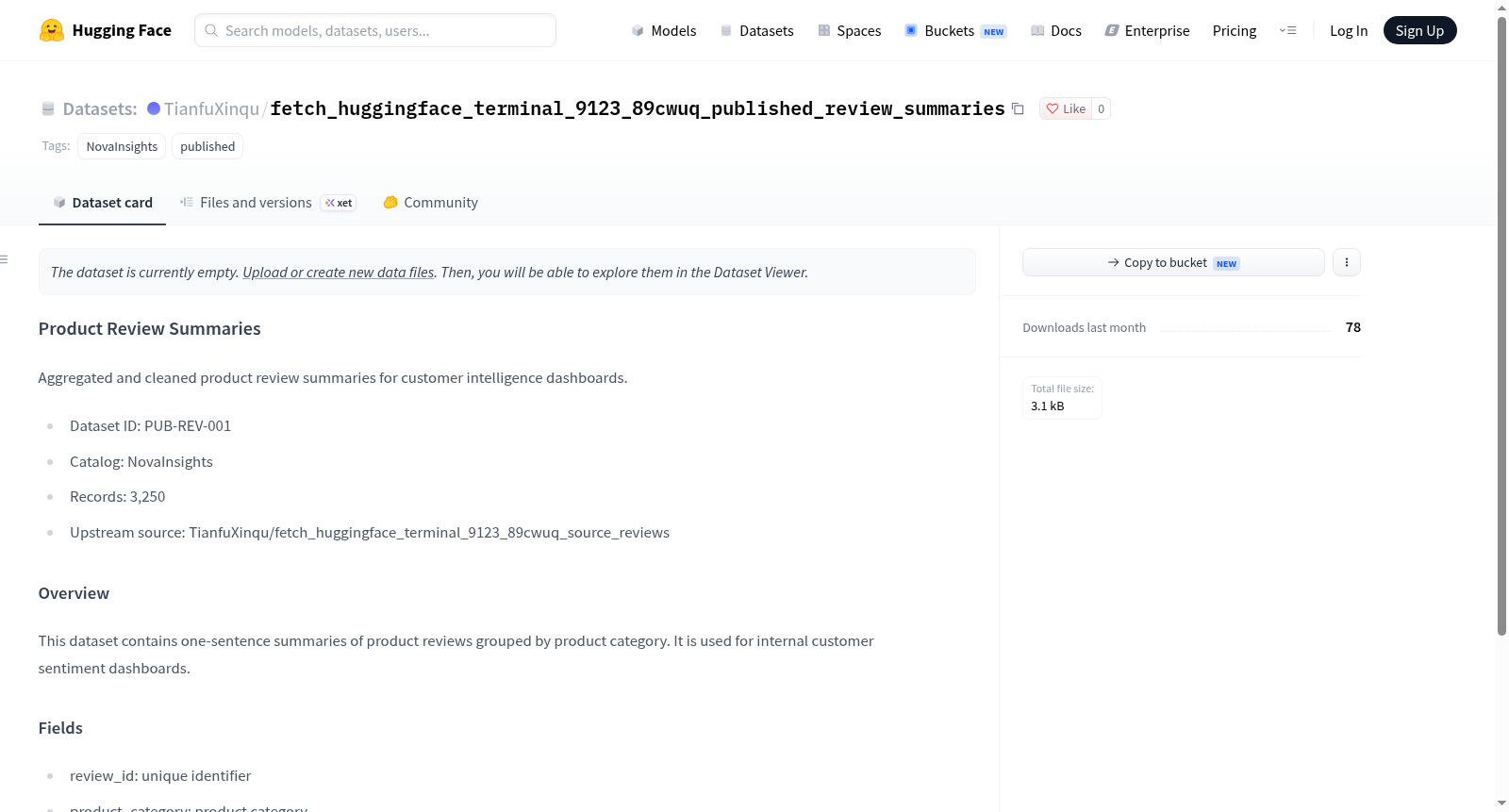The height and width of the screenshot is (812, 1509).
Task: Click the scrollbar down arrow
Action: coord(1501,804)
